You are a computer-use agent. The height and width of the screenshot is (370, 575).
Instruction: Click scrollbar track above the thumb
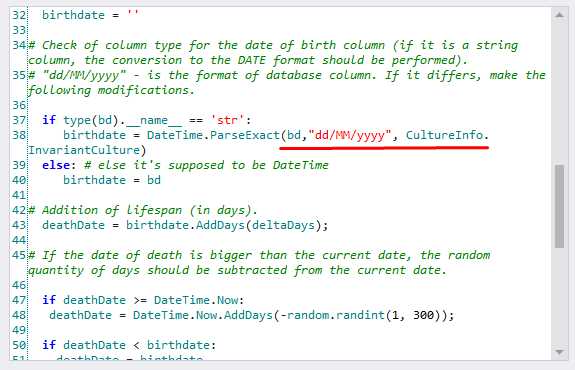point(559,92)
